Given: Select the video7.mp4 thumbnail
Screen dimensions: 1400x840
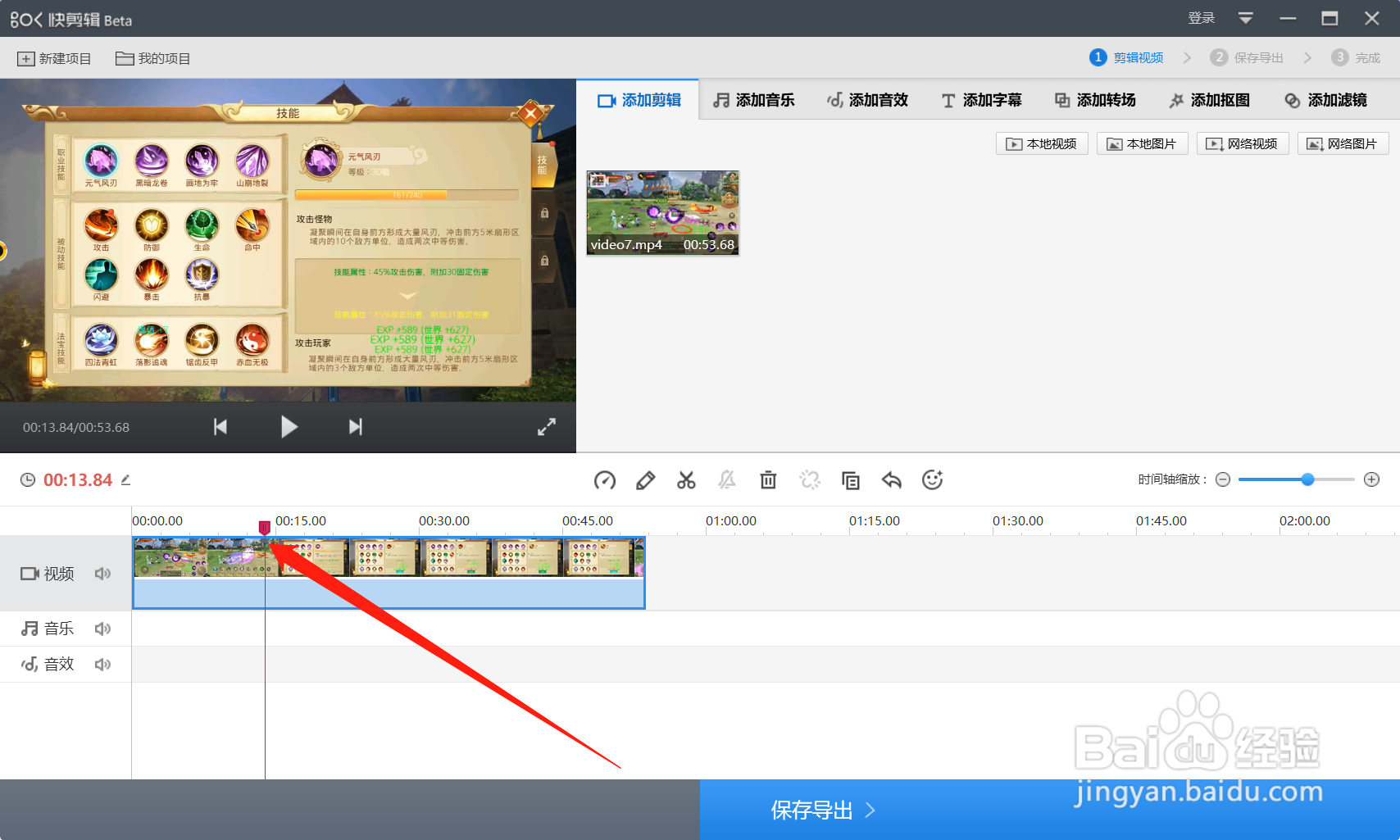Looking at the screenshot, I should (662, 212).
